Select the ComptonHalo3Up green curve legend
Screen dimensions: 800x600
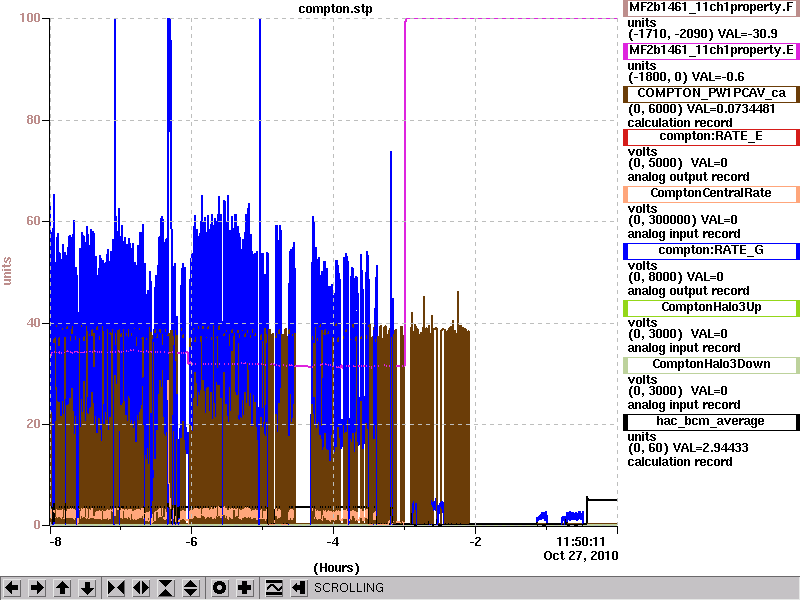coord(711,308)
